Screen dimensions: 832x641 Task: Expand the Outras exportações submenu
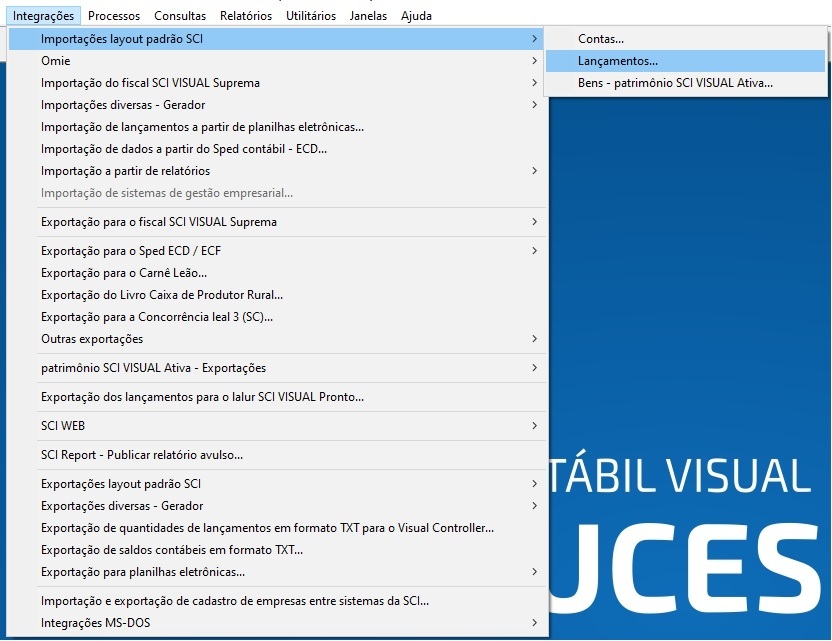click(92, 339)
